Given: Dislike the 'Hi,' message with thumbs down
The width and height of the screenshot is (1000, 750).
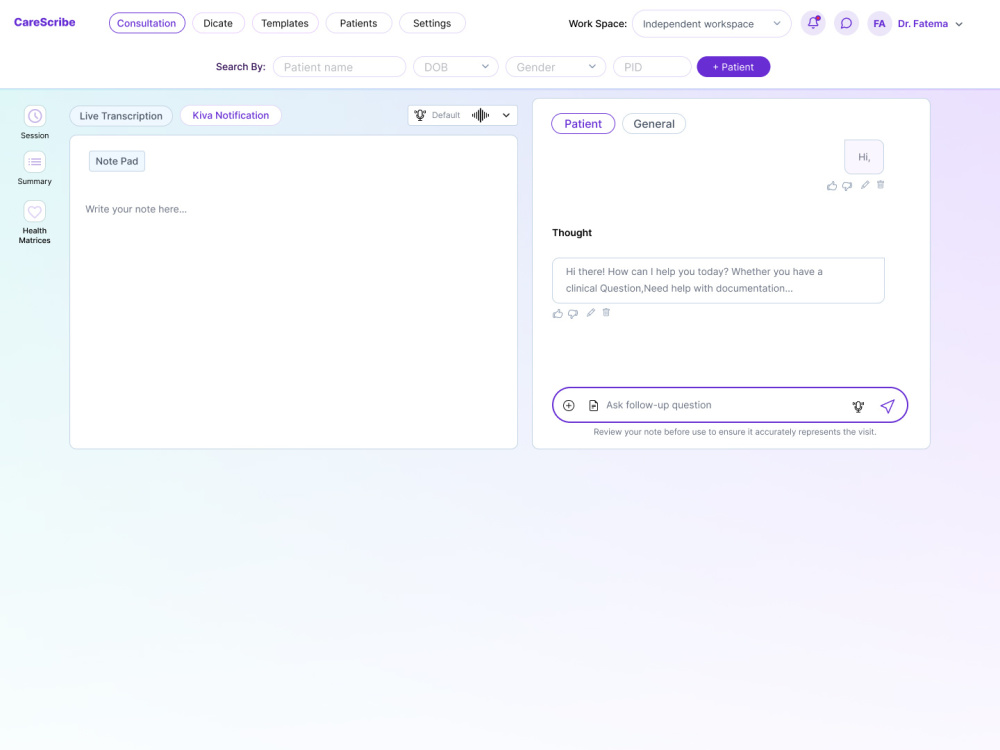Looking at the screenshot, I should 847,186.
